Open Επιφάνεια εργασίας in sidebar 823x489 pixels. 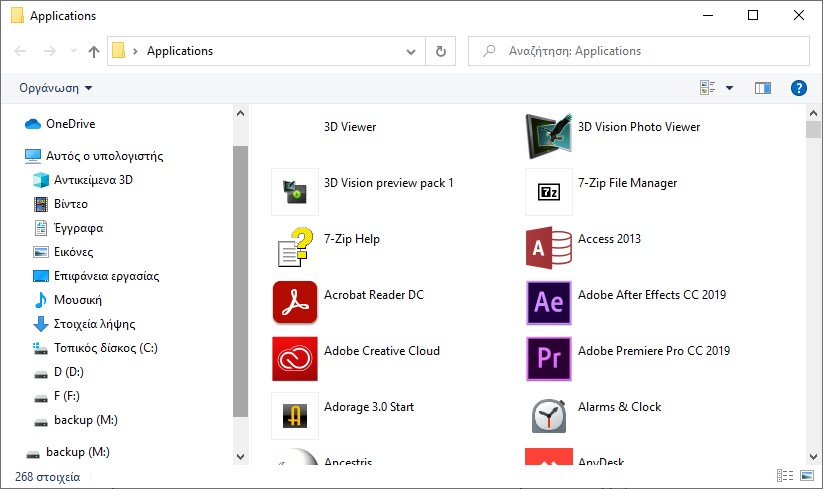pos(107,276)
